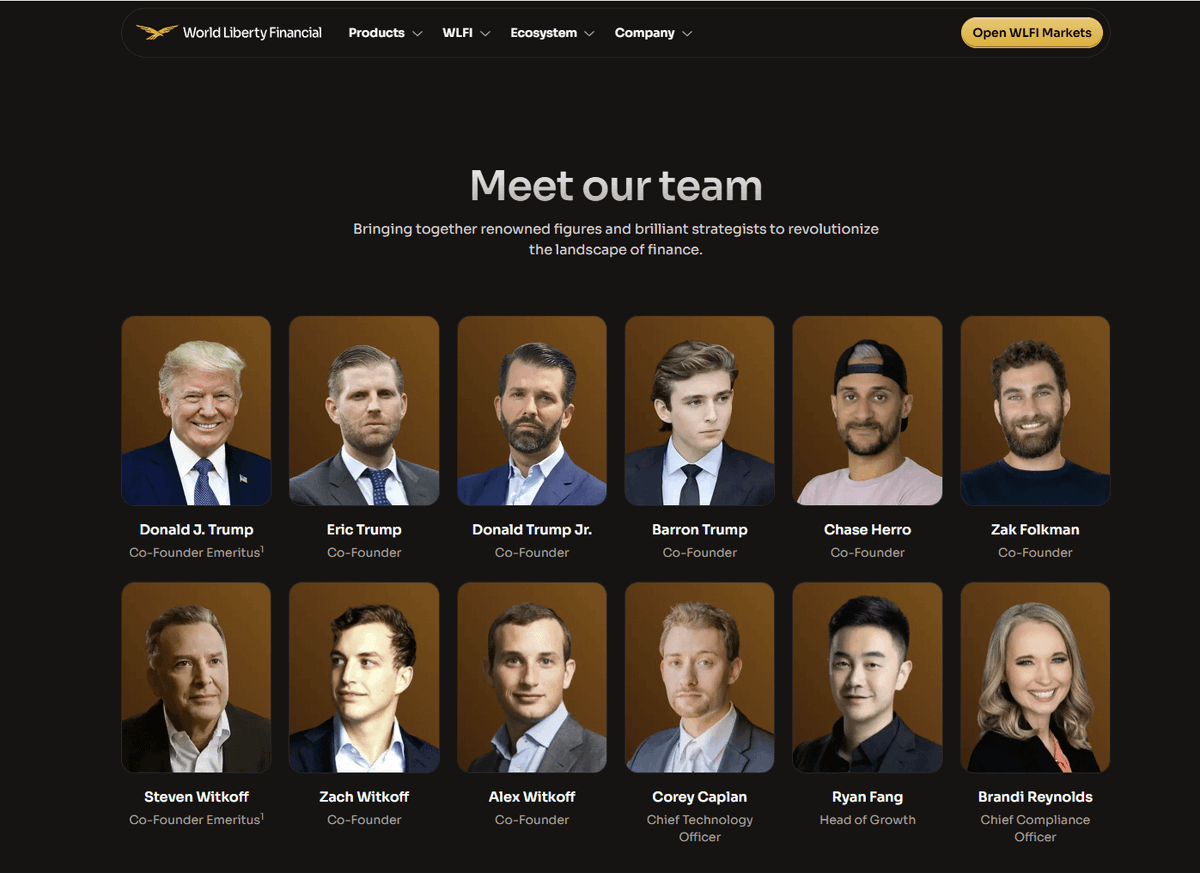Click the World Liberty Financial eagle logo

(156, 32)
